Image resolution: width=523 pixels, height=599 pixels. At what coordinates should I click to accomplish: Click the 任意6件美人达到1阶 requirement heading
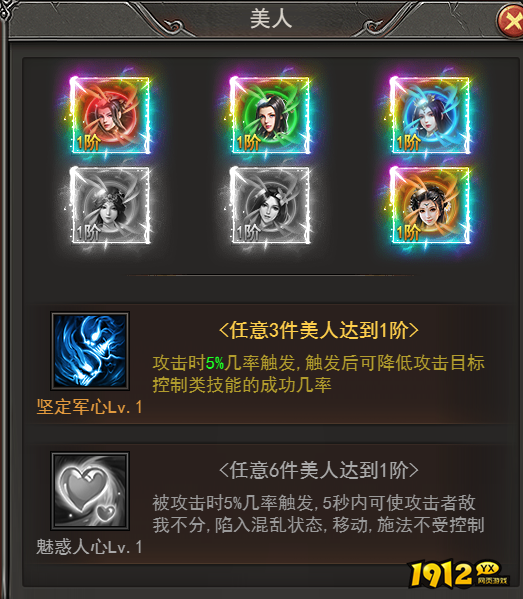point(319,470)
